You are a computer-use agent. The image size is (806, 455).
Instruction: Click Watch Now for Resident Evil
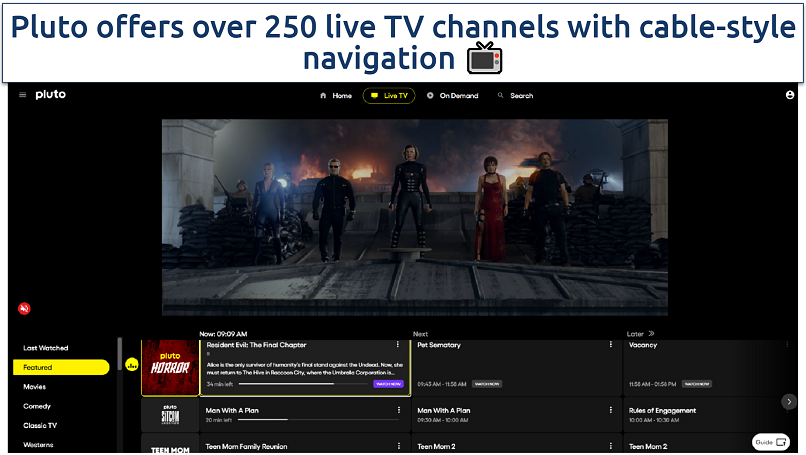388,384
